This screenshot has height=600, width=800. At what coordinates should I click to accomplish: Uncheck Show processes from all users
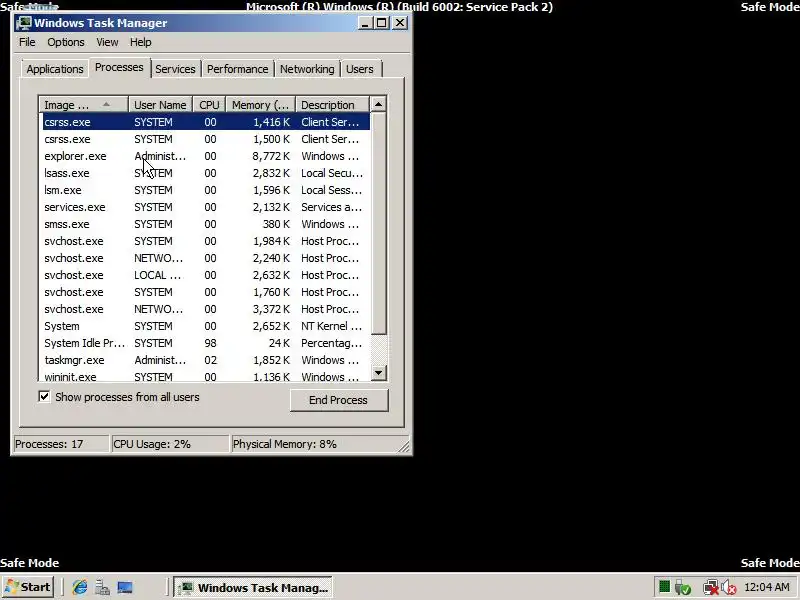44,396
